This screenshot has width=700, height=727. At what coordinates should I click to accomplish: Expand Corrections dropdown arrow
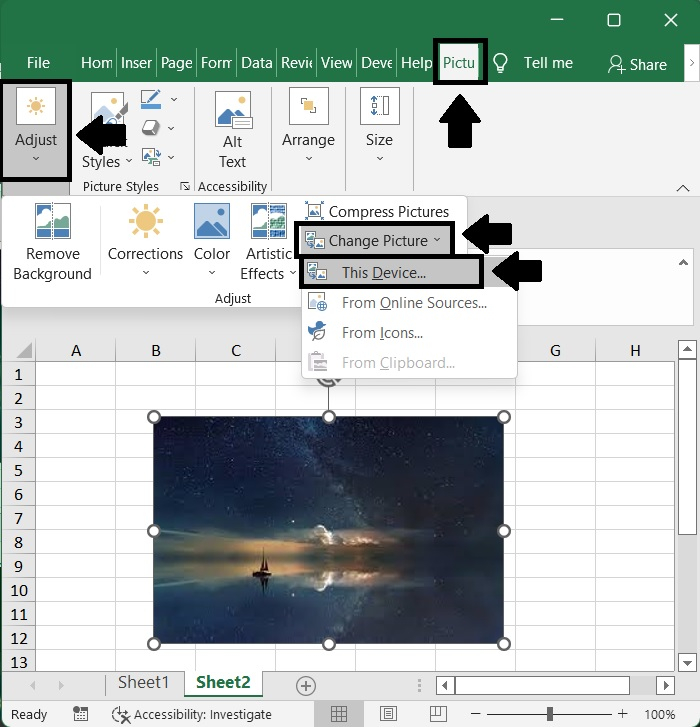point(146,273)
